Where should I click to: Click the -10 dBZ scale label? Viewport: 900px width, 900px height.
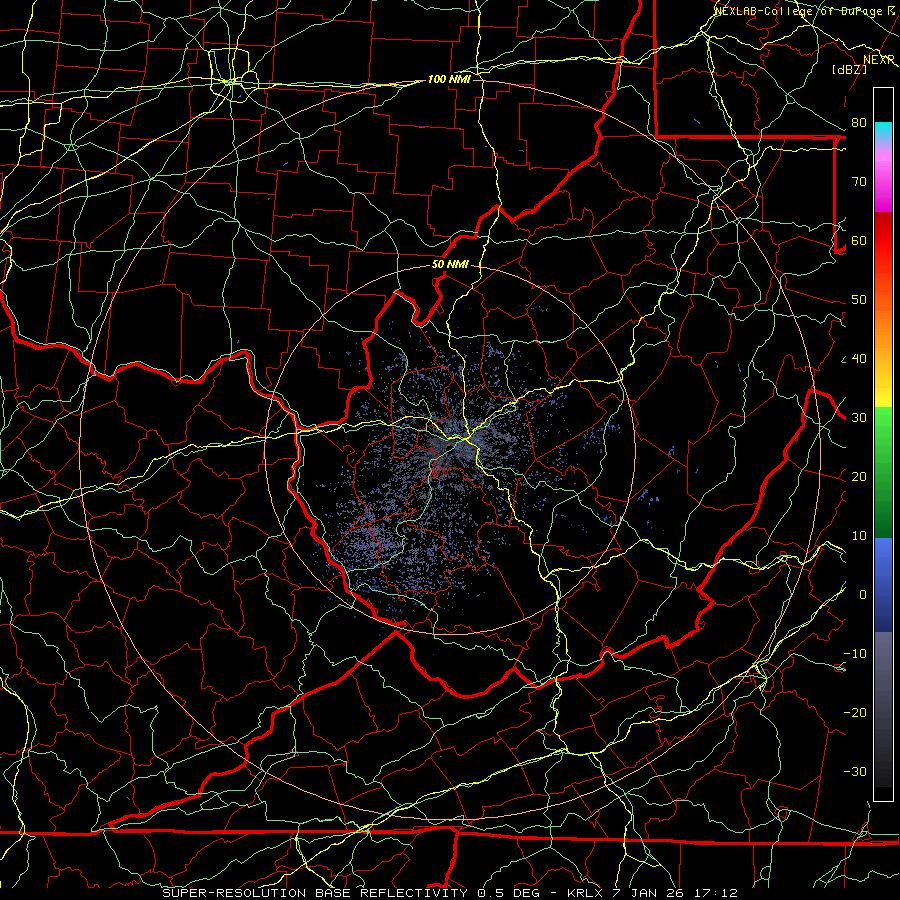[x=855, y=654]
